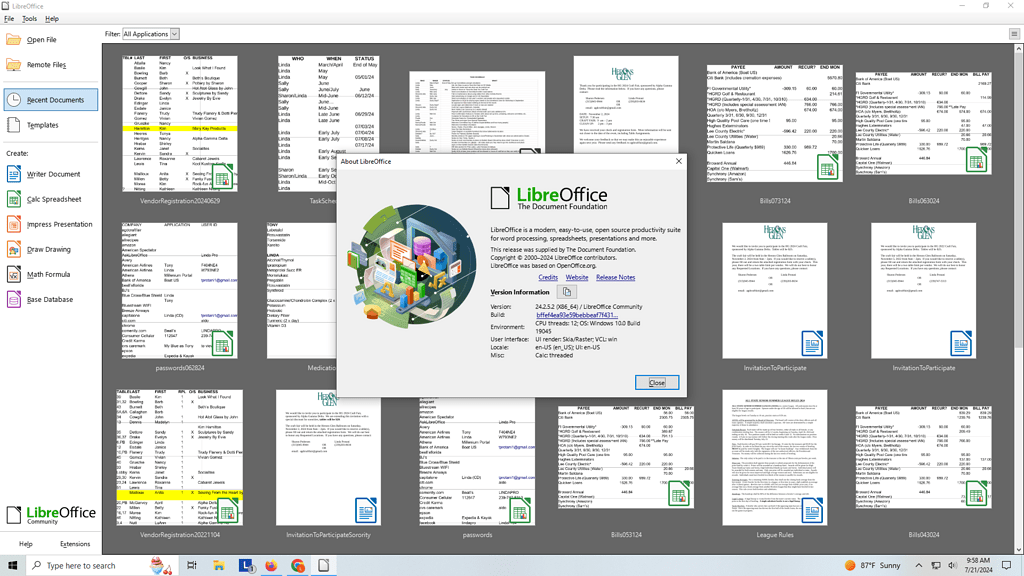Open the LibreOffice Website link
This screenshot has width=1024, height=576.
577,277
